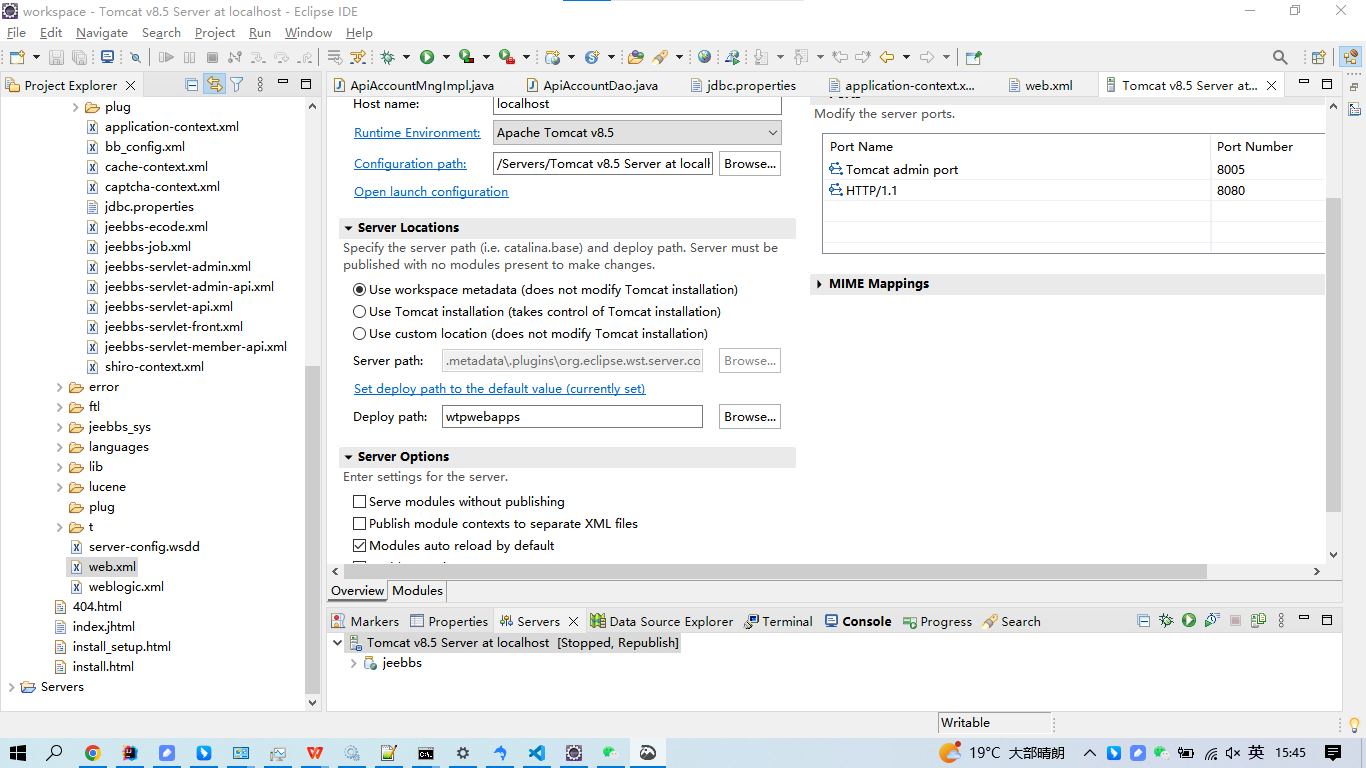Screen dimensions: 1366x768
Task: Open the Window menu
Action: tap(308, 32)
